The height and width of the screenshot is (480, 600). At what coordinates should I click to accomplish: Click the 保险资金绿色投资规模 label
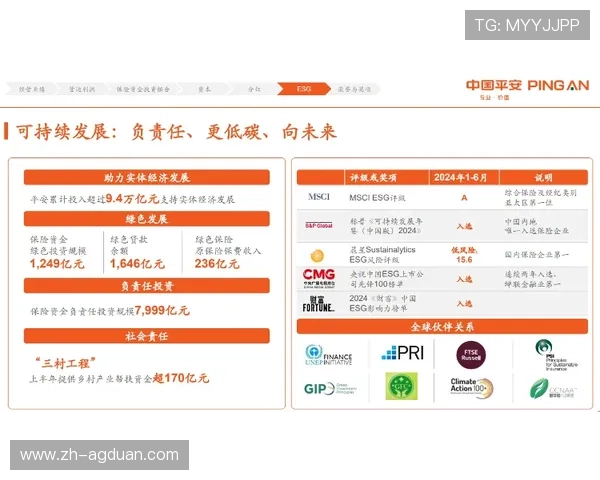point(58,245)
